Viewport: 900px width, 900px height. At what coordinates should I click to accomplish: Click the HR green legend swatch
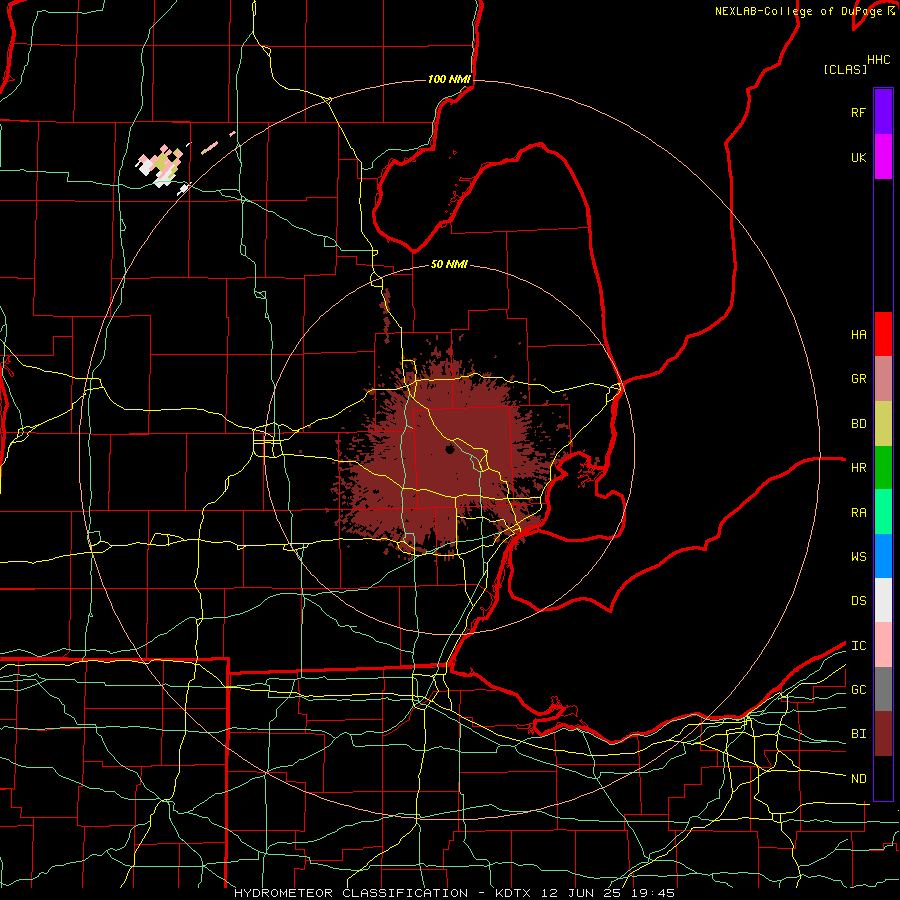tap(883, 468)
